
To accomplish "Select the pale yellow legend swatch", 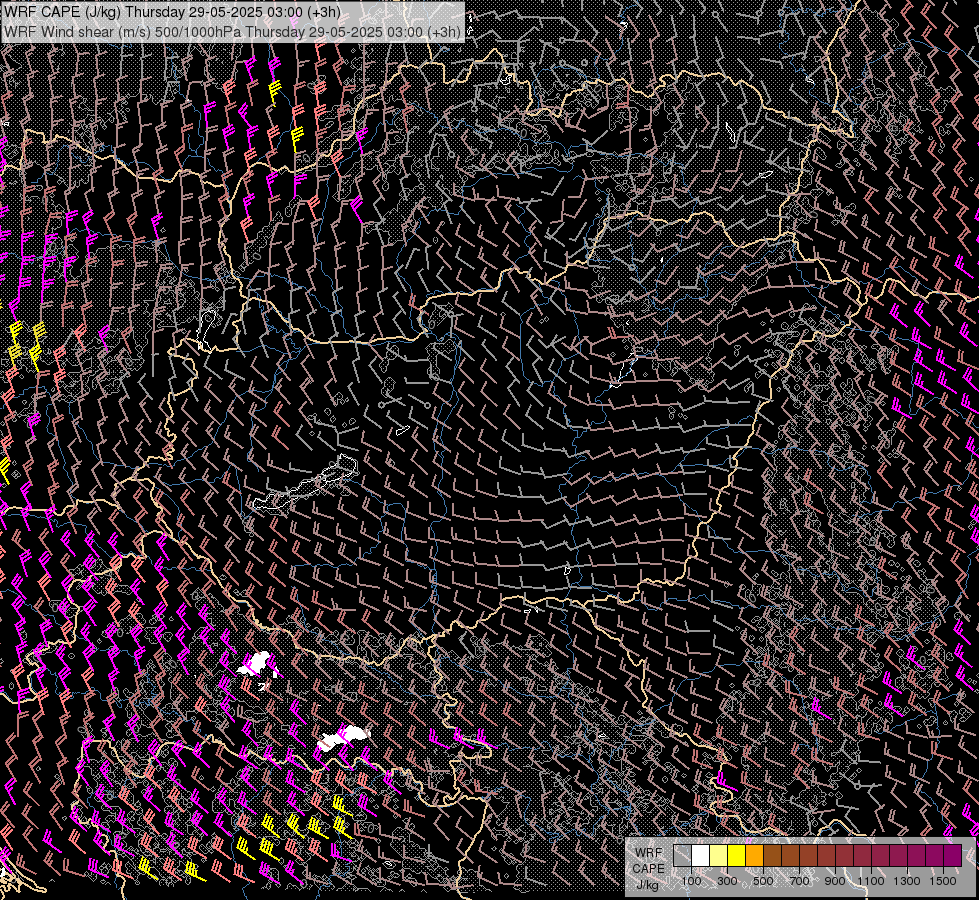I will pyautogui.click(x=719, y=856).
